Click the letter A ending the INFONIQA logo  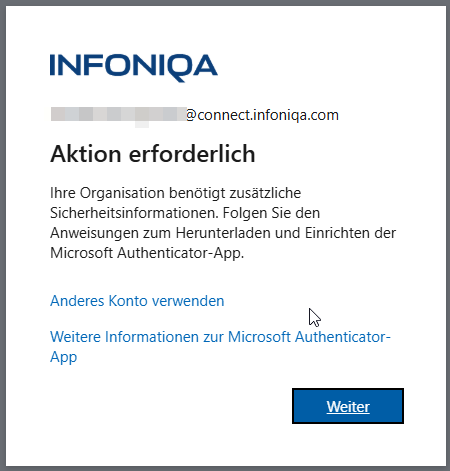tap(205, 65)
